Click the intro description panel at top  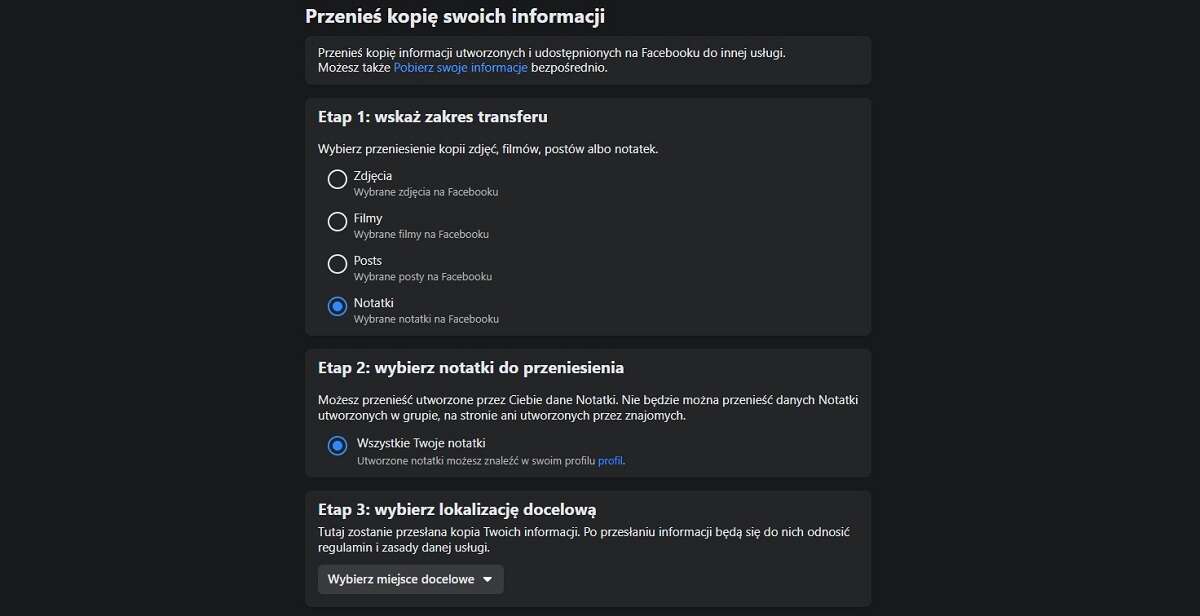pos(586,60)
